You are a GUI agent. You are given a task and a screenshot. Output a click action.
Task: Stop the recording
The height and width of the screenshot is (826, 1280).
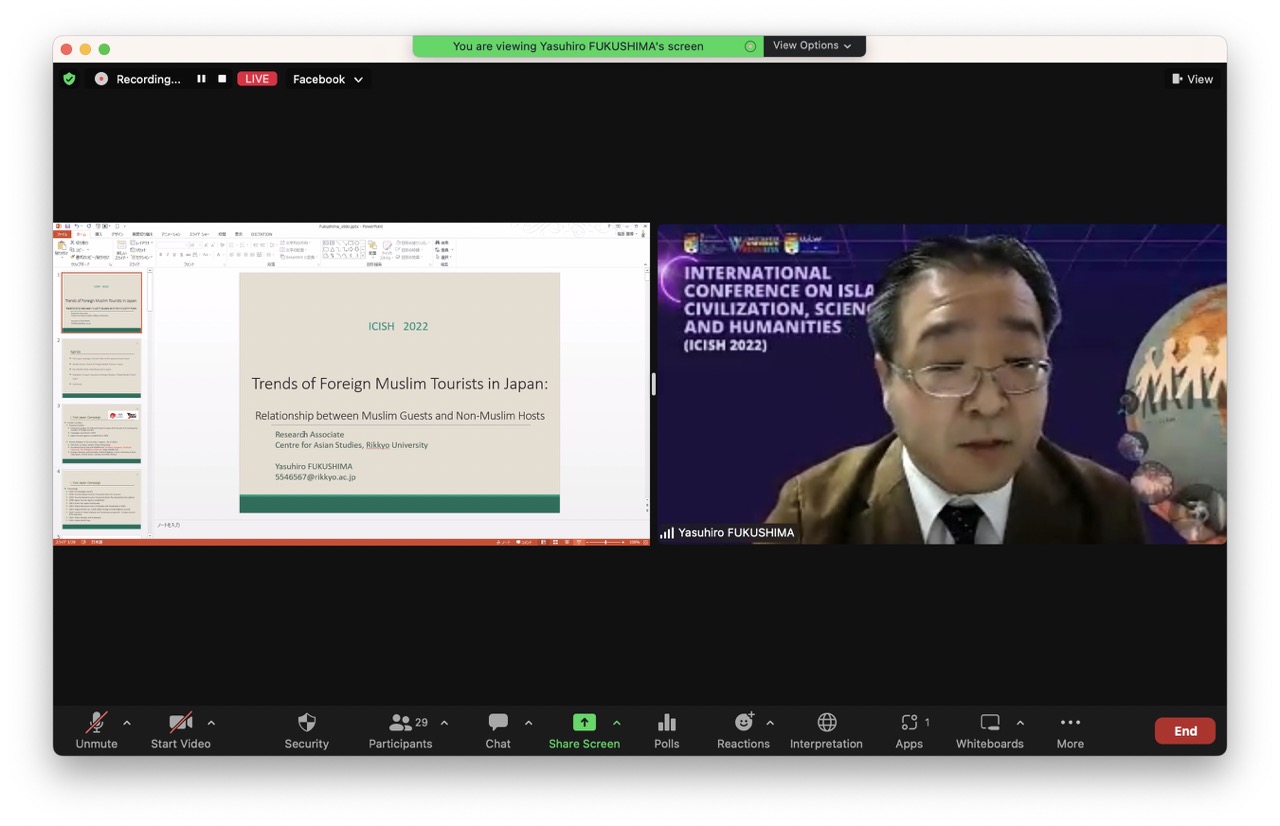pyautogui.click(x=222, y=79)
